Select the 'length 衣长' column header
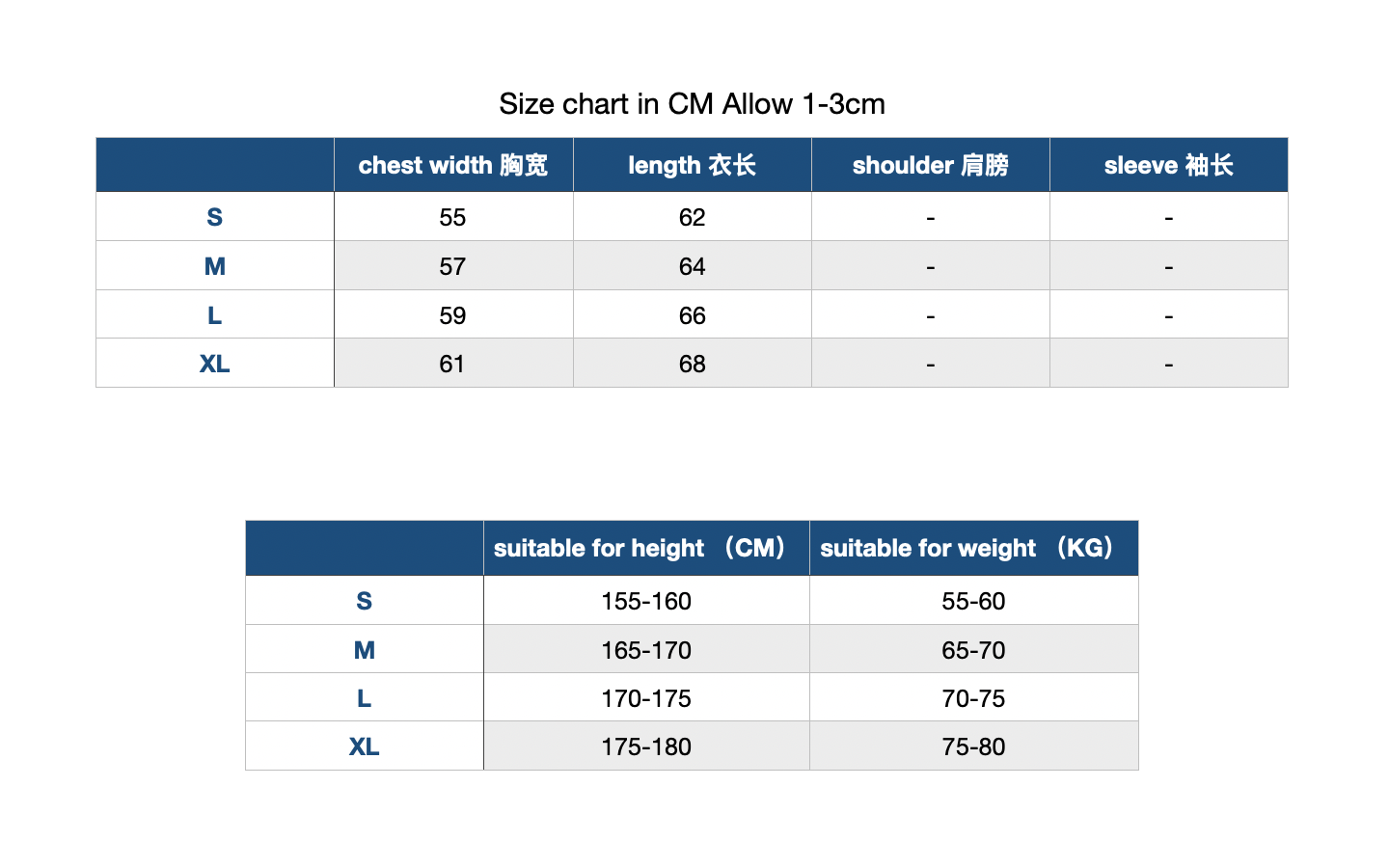Screen dimensions: 1389x868 (x=692, y=165)
